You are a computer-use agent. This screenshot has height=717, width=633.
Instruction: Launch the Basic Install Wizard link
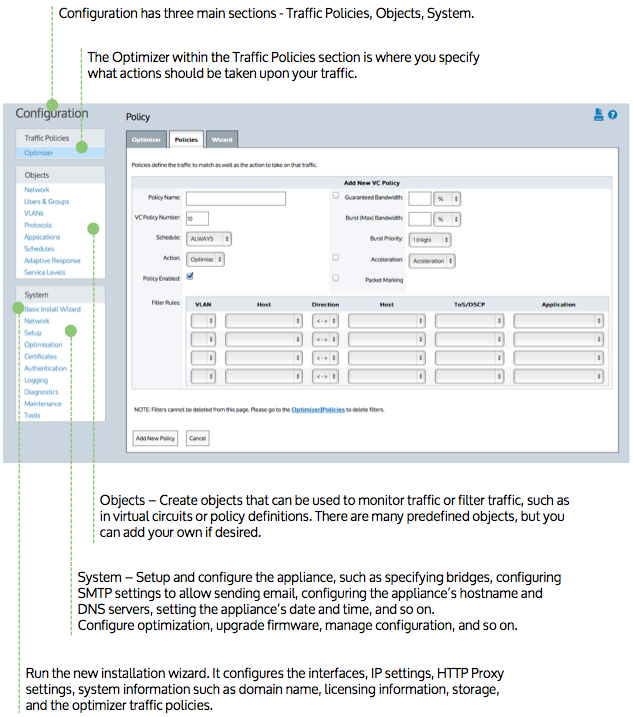pos(52,310)
